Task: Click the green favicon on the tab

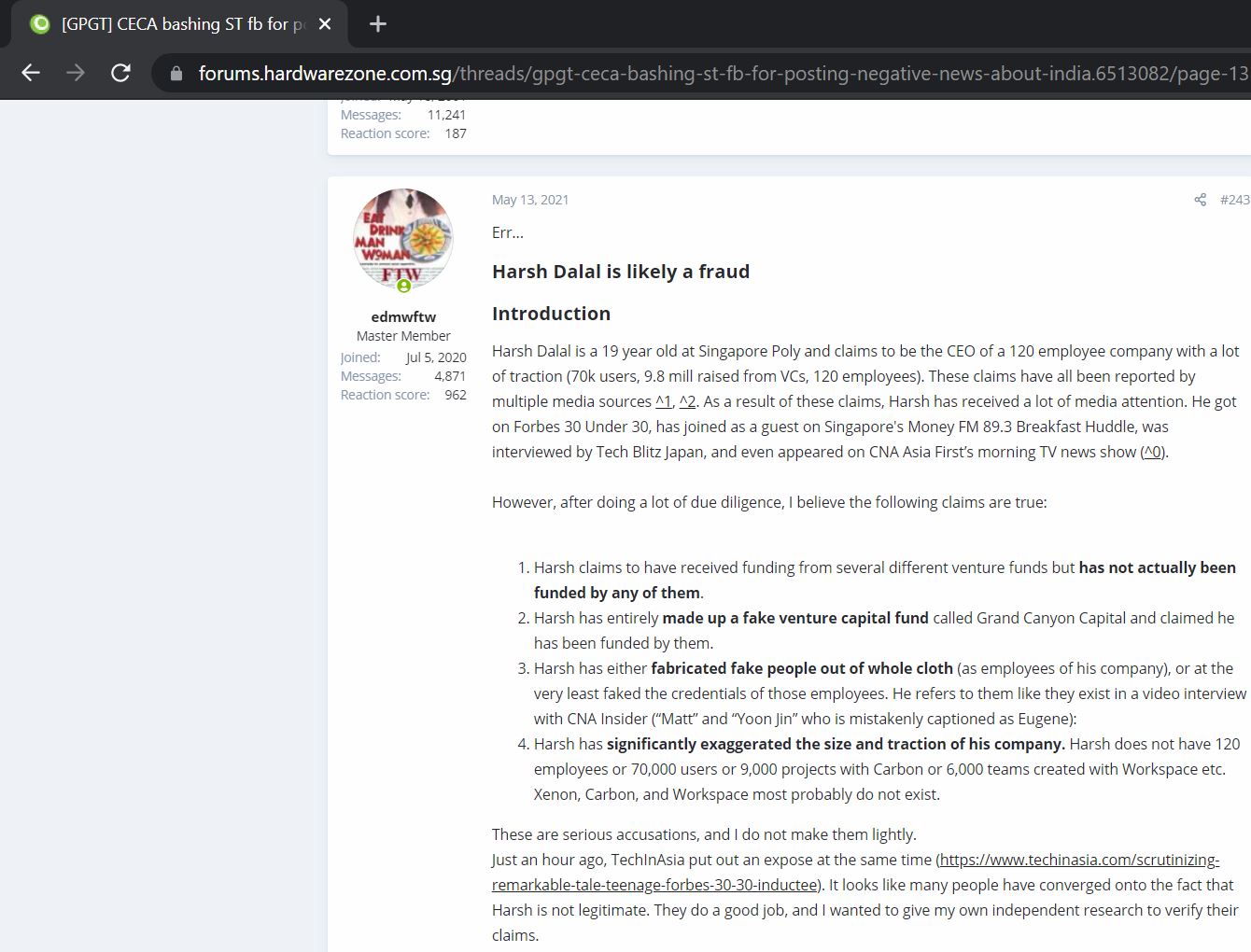Action: click(40, 24)
